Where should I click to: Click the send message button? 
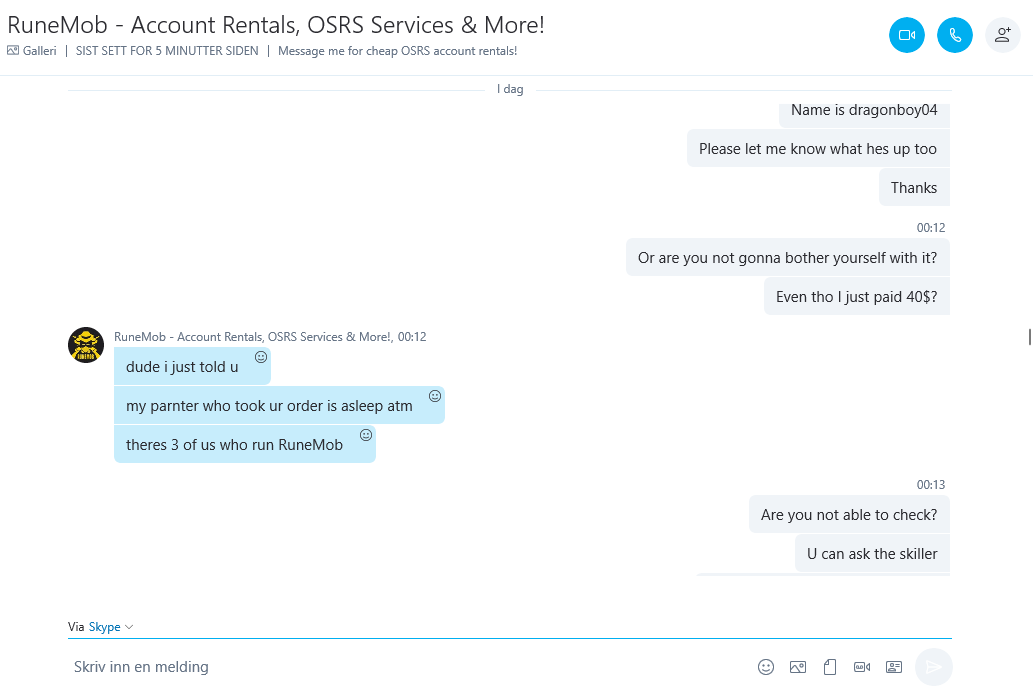coord(934,667)
